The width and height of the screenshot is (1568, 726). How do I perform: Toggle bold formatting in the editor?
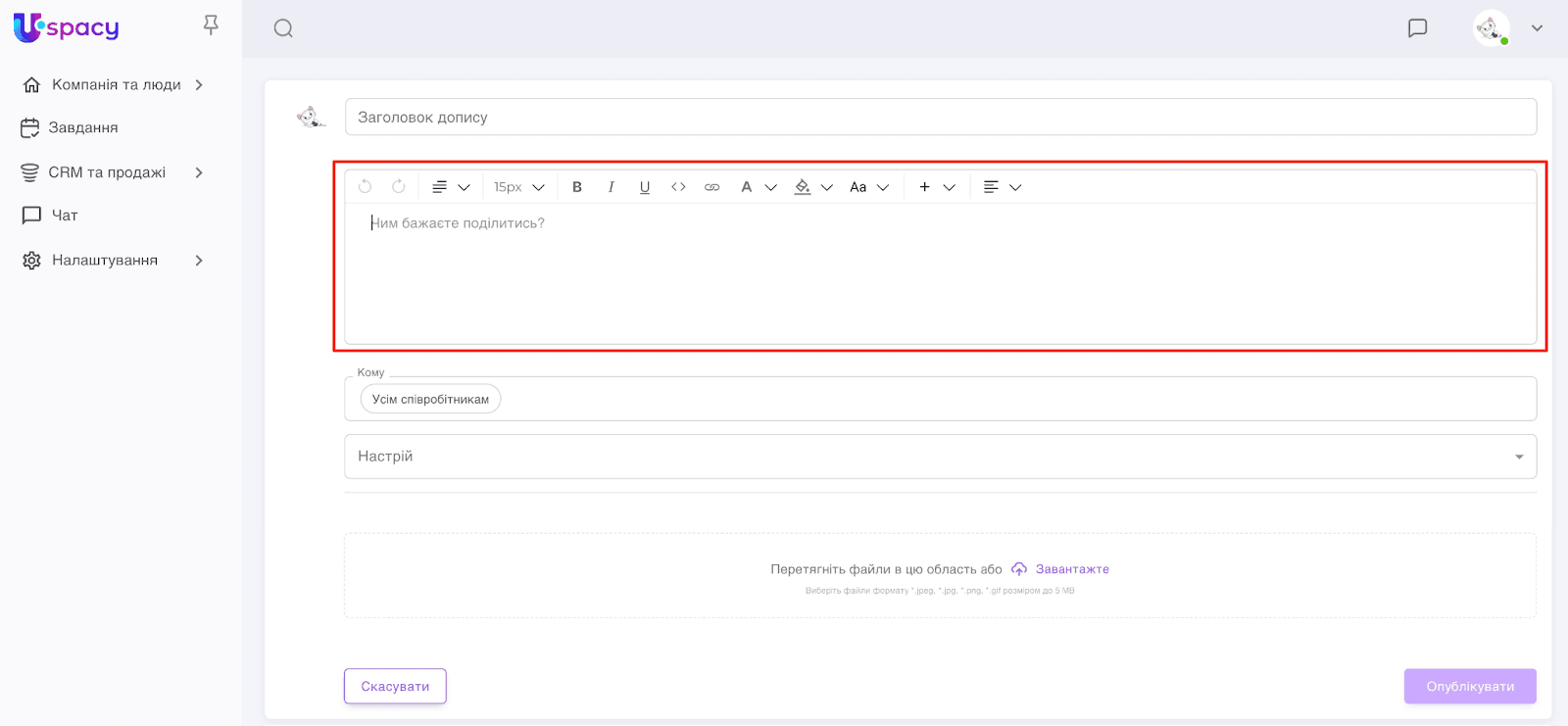(x=577, y=187)
